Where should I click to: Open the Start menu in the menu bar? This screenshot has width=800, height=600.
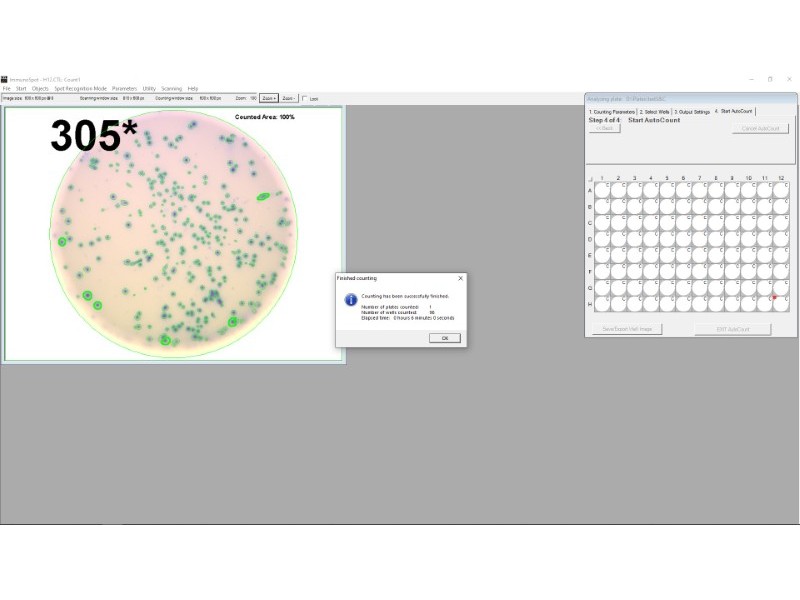click(x=21, y=87)
